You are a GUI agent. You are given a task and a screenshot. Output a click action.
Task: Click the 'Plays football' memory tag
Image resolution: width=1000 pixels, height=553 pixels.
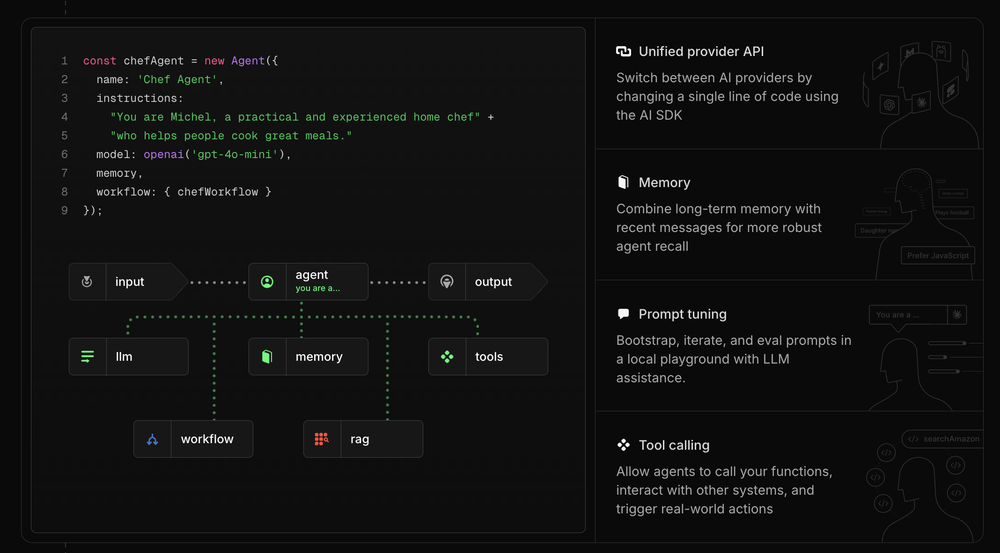pos(952,212)
